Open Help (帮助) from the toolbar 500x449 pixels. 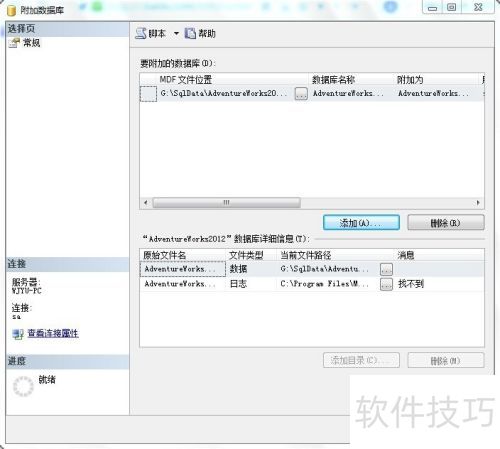(x=200, y=33)
